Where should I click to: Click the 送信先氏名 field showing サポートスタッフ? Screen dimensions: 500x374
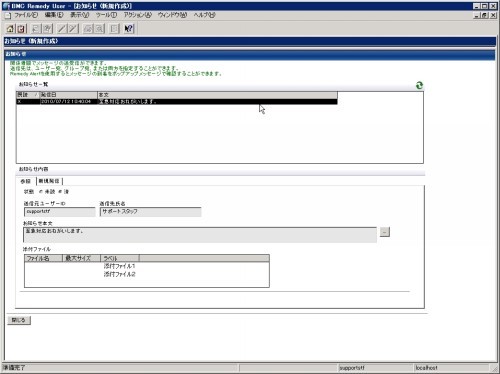[151, 212]
